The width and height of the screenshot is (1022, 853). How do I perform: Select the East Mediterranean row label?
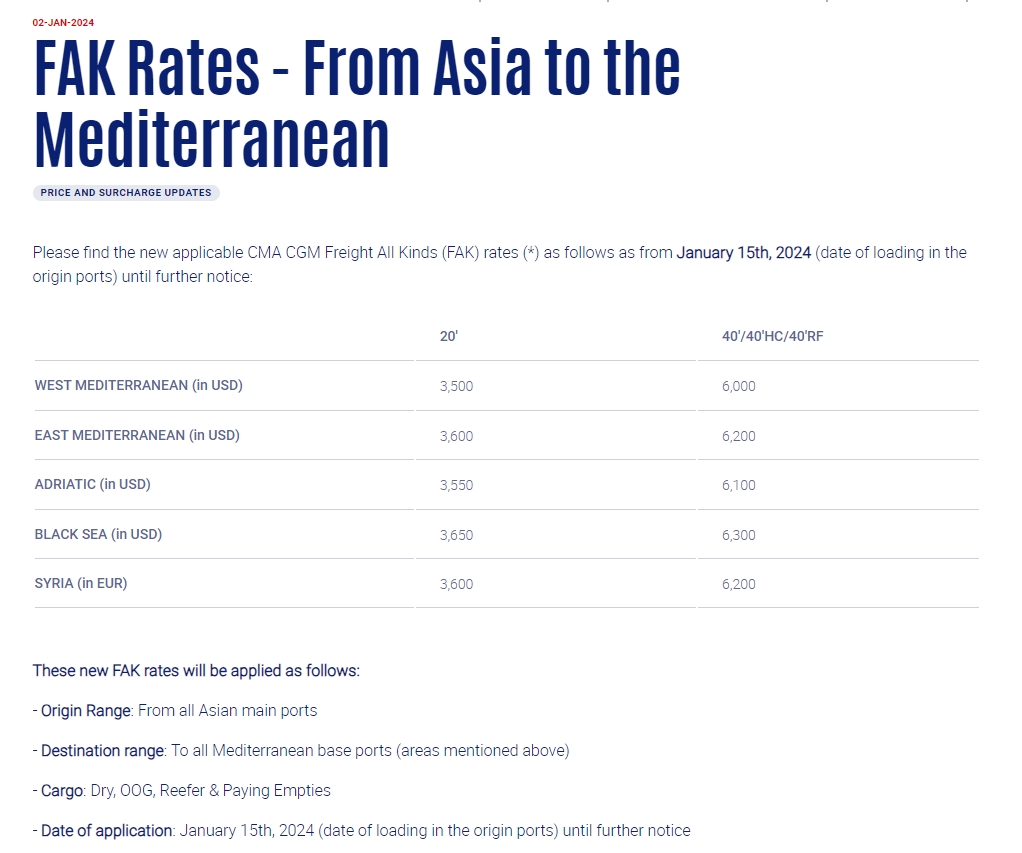(137, 435)
